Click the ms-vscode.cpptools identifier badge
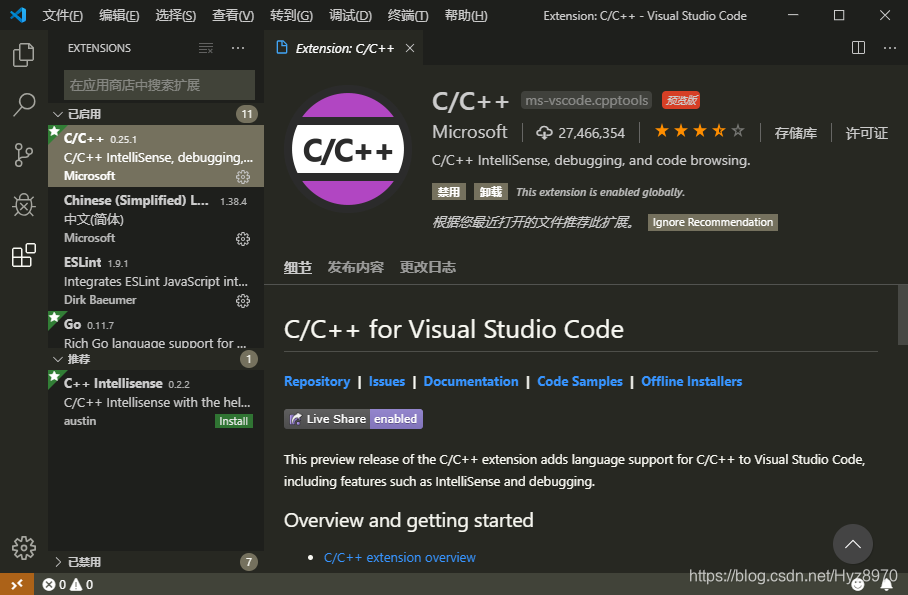This screenshot has height=595, width=908. click(x=586, y=100)
